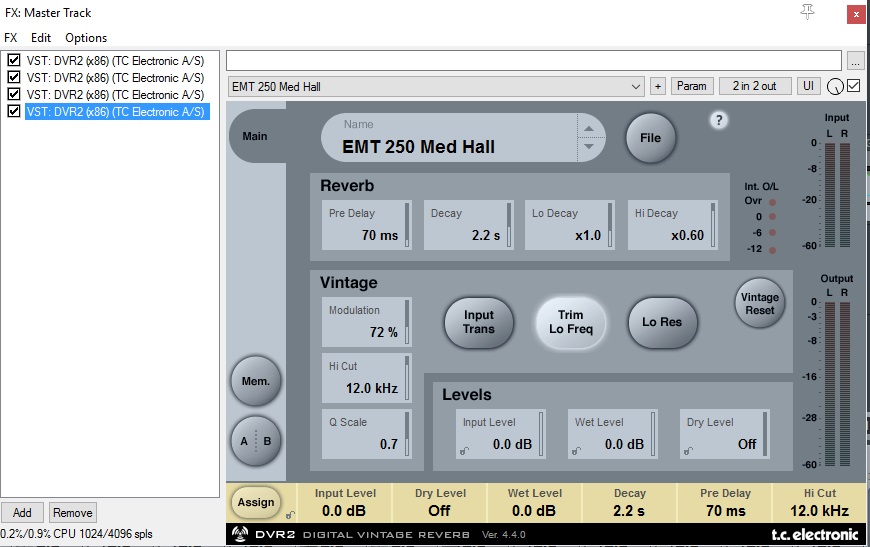Click the UI button
The width and height of the screenshot is (870, 547).
click(x=808, y=86)
